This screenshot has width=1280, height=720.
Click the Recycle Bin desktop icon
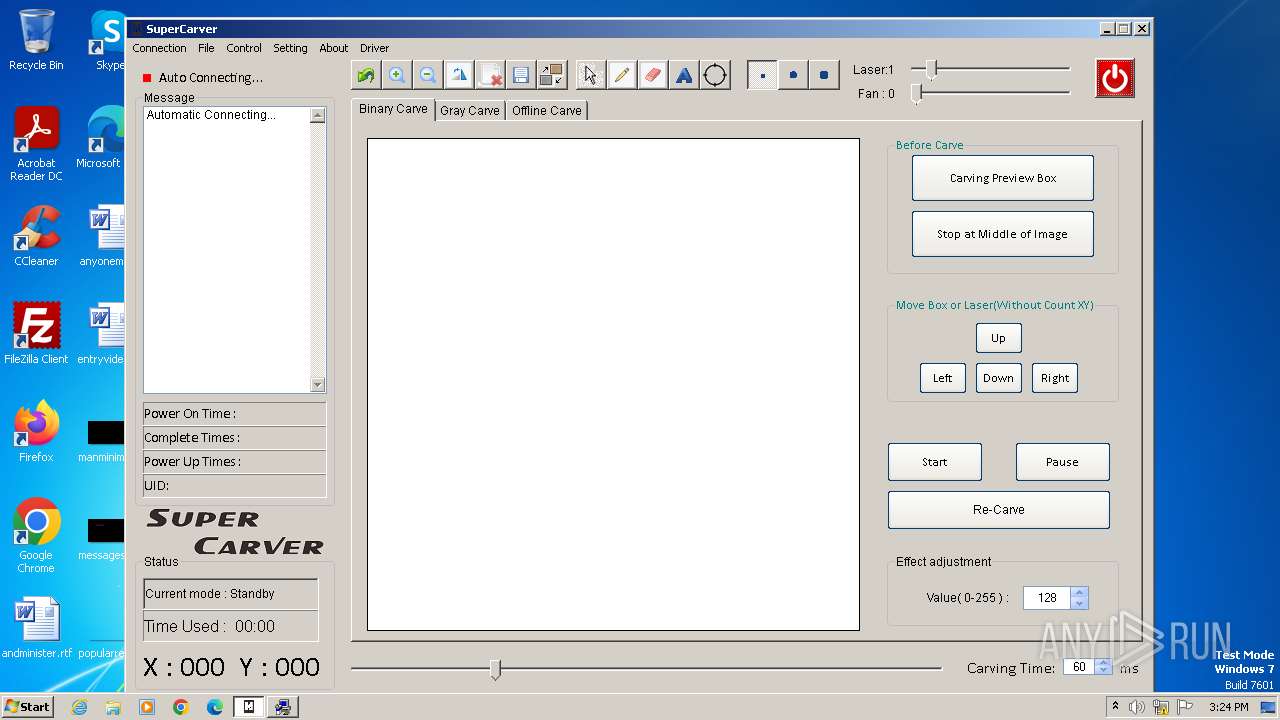pyautogui.click(x=36, y=40)
